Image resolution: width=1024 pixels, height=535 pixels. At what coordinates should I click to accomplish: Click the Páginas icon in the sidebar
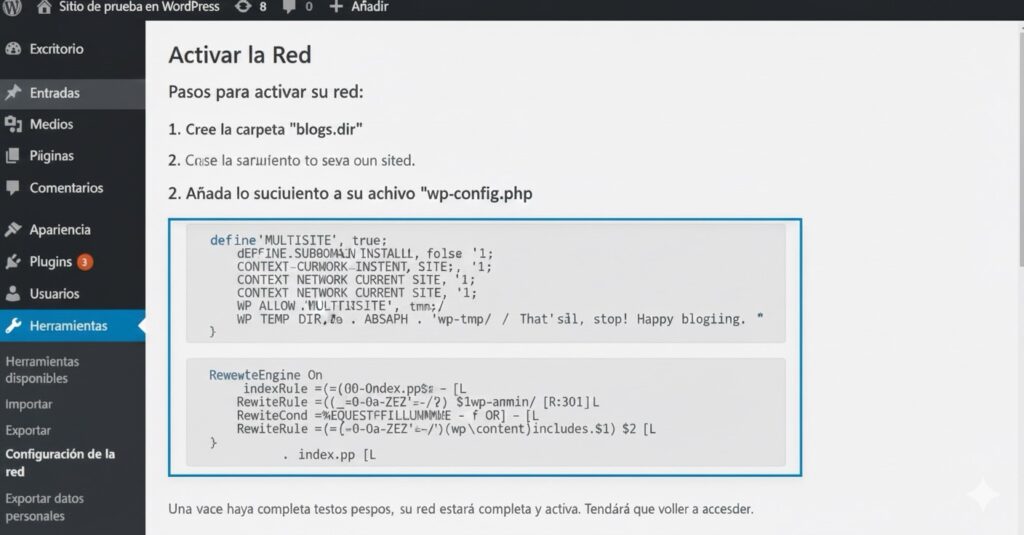pyautogui.click(x=13, y=156)
